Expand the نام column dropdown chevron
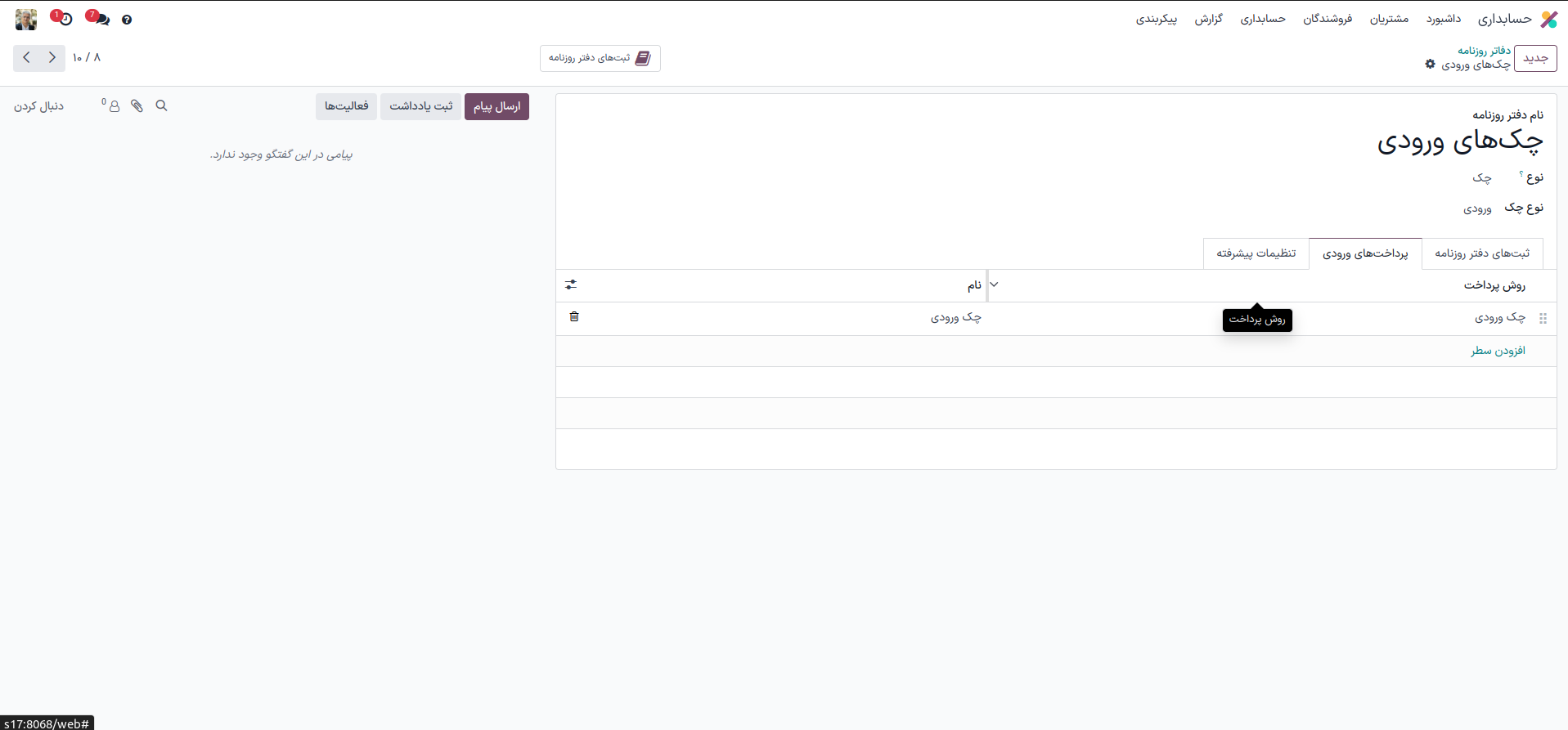This screenshot has height=730, width=1568. [x=994, y=285]
